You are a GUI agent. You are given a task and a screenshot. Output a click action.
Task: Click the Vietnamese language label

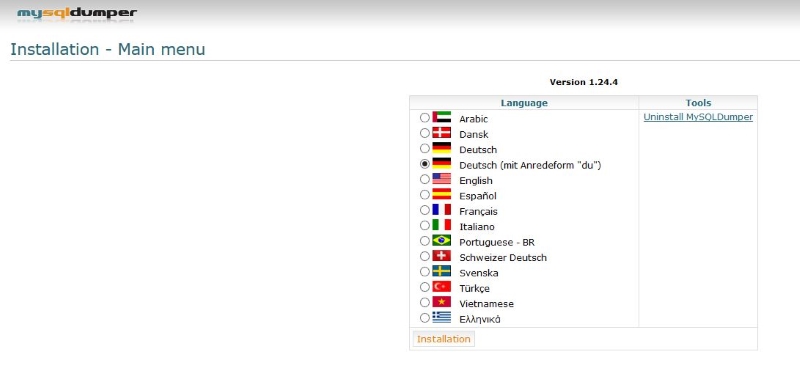coord(486,304)
